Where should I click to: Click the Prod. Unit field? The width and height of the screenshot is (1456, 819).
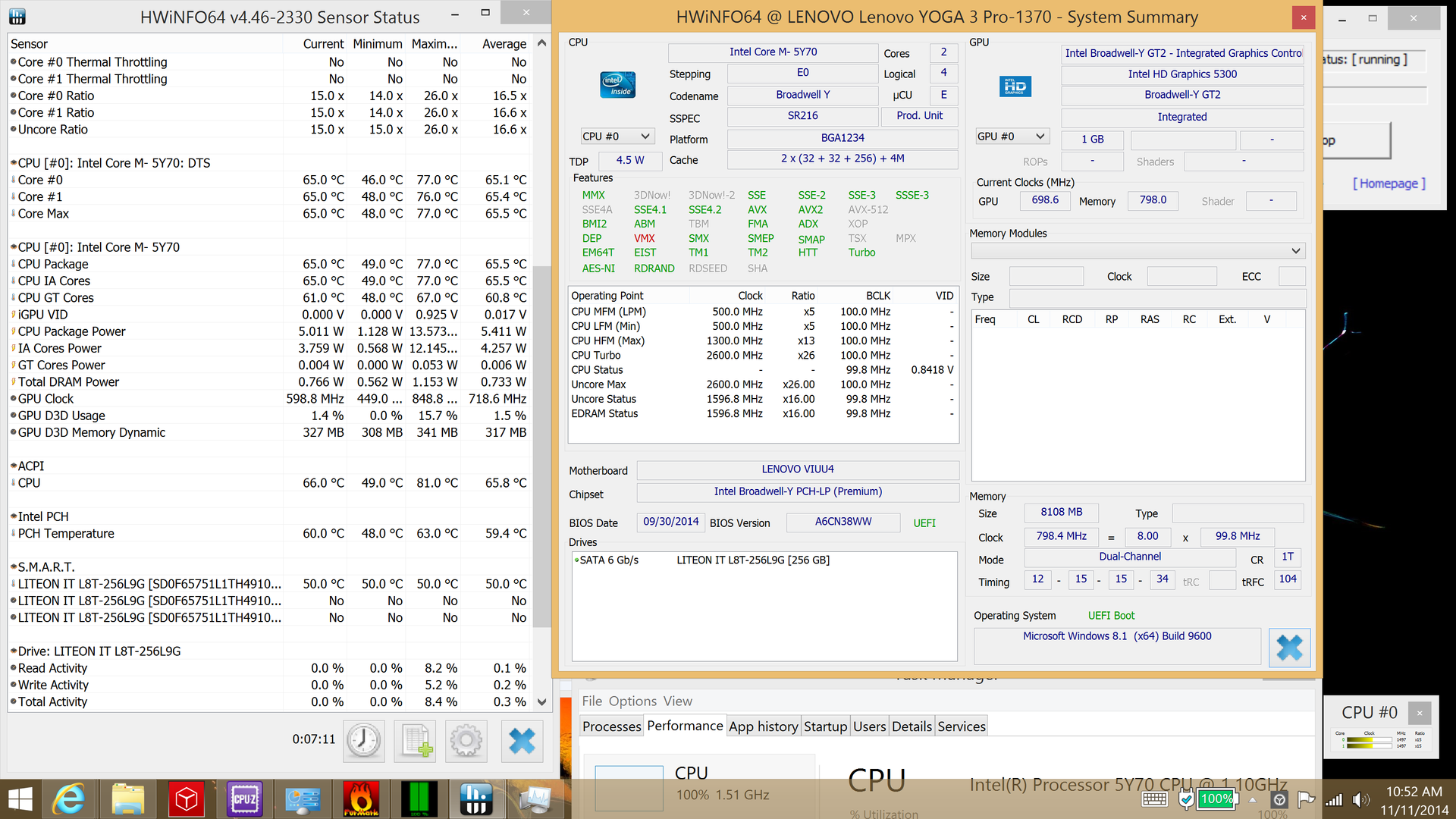coord(919,116)
